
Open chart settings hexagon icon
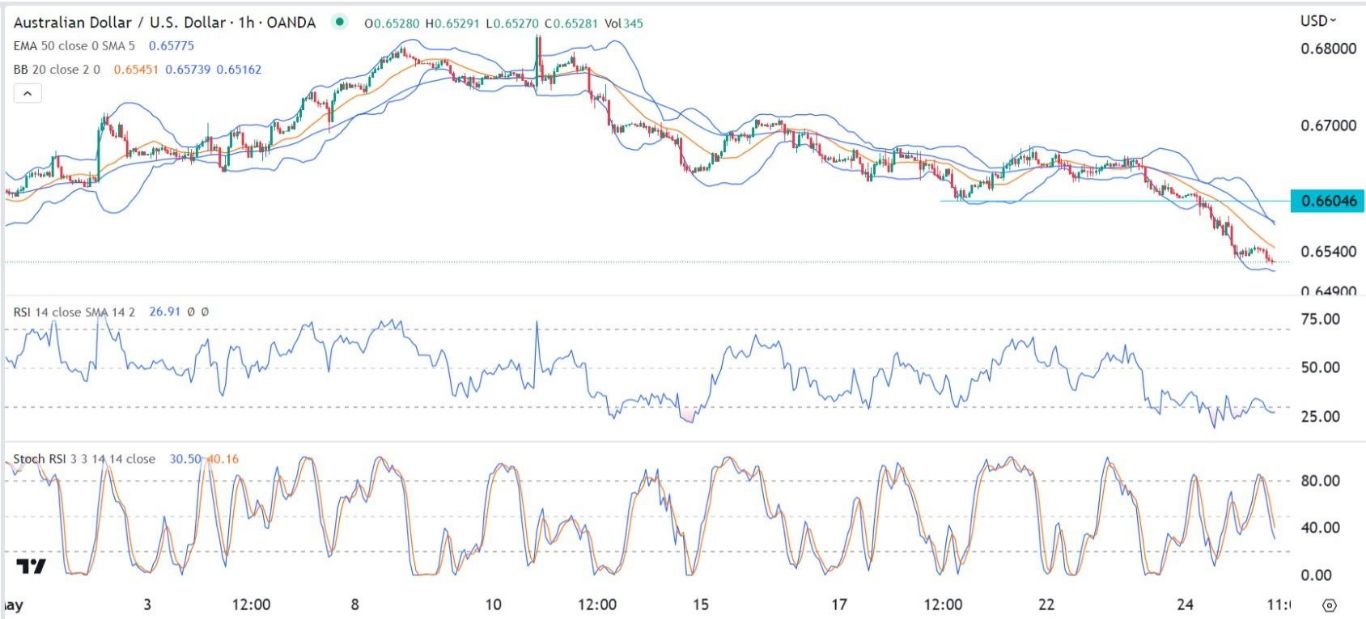(x=1329, y=605)
